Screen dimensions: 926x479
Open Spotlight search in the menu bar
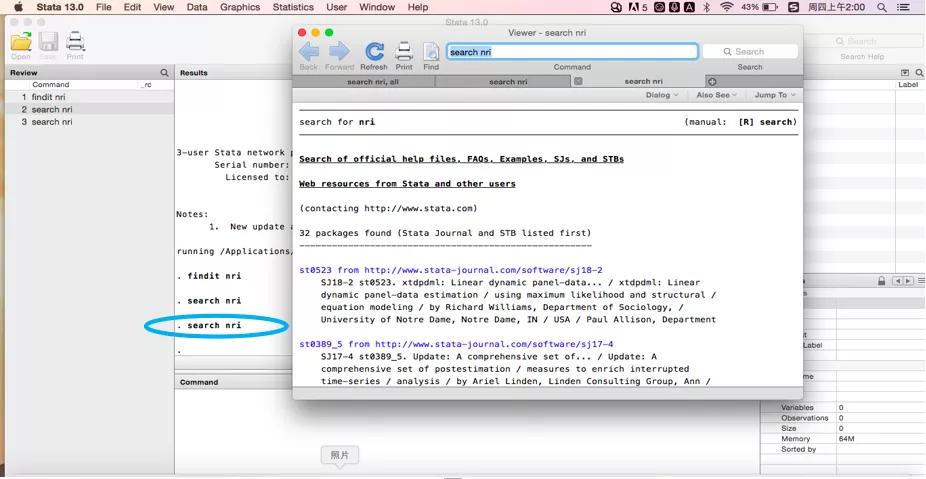tap(882, 7)
